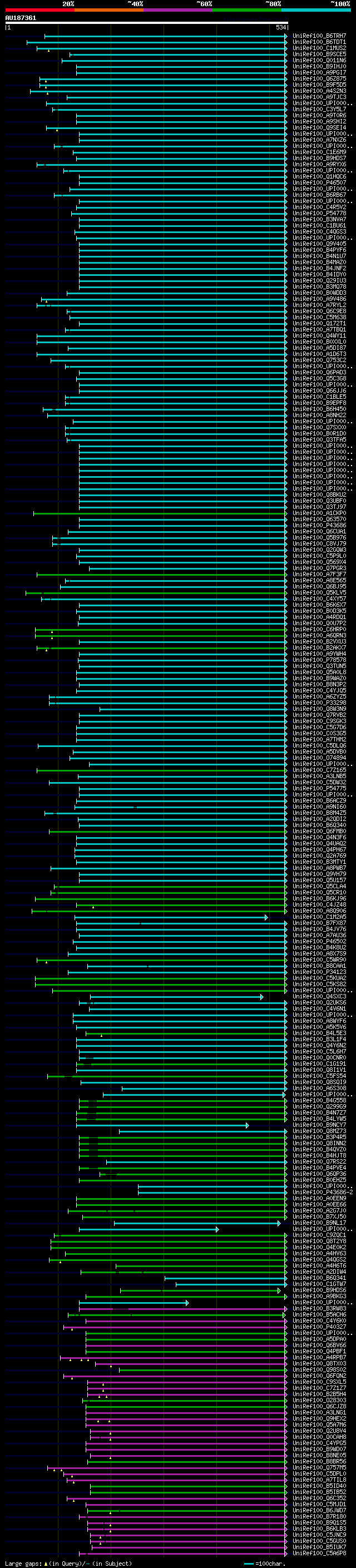Select hit UniRef100_C4V6N1
The height and width of the screenshot is (1568, 356).
(319, 1008)
